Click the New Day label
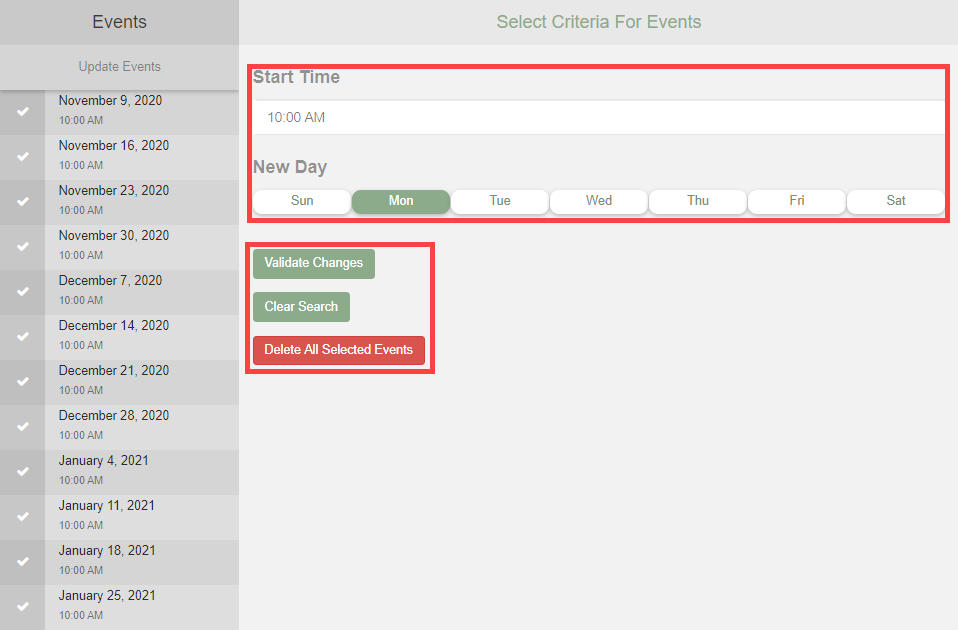The width and height of the screenshot is (958, 630). point(290,167)
